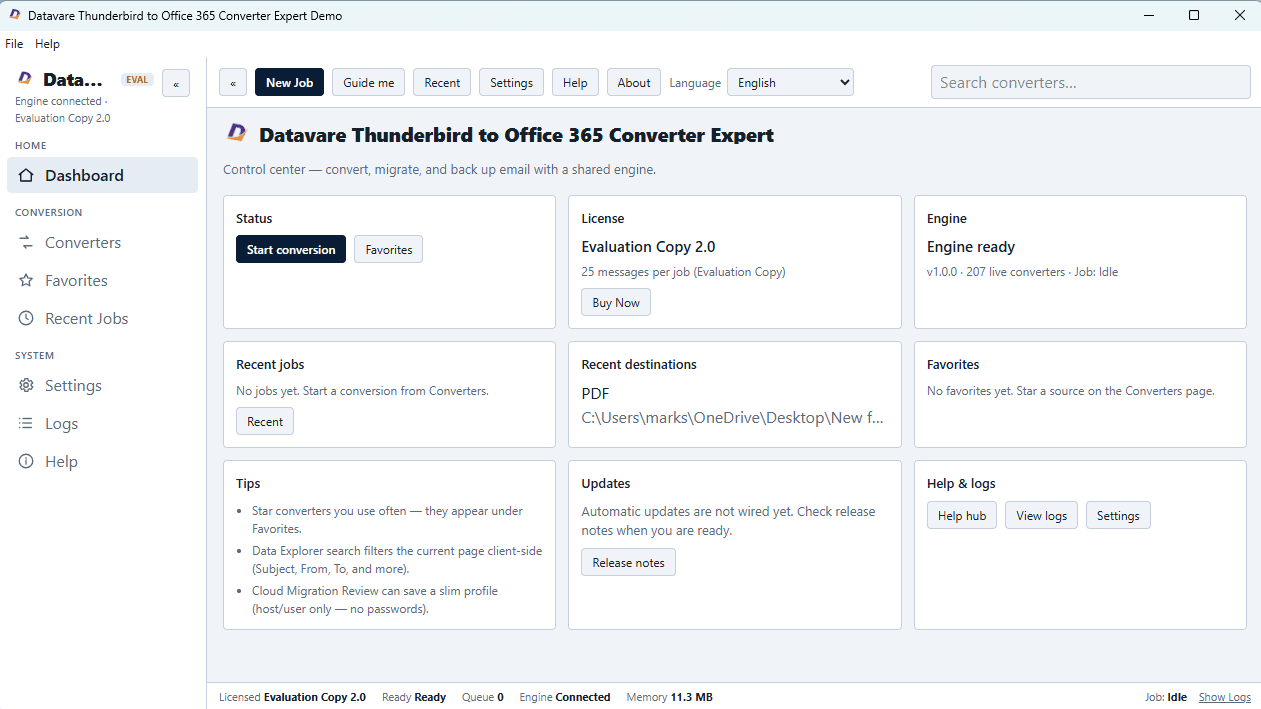
Task: Open Favorites in the sidebar
Action: point(102,281)
